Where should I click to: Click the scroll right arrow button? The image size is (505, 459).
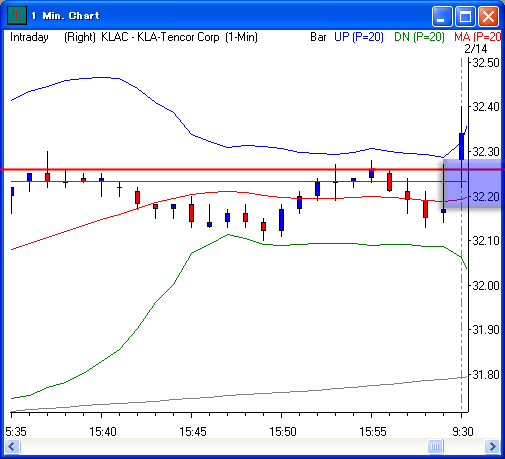tap(492, 446)
